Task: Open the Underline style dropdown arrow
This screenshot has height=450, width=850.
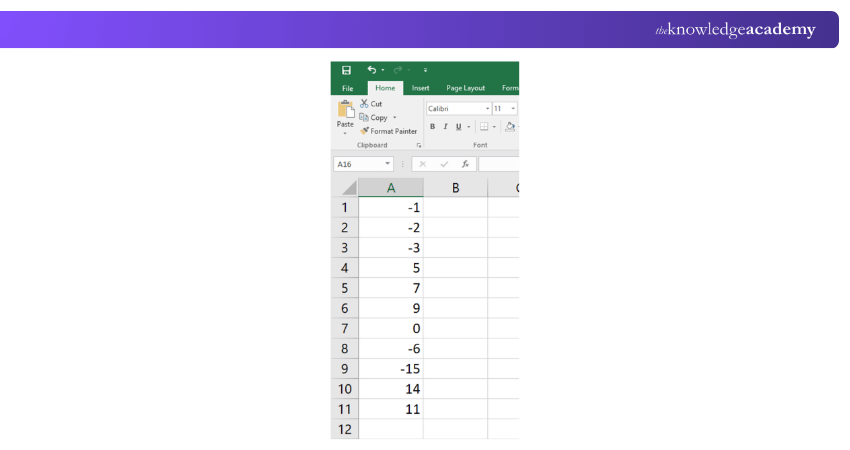Action: click(469, 127)
